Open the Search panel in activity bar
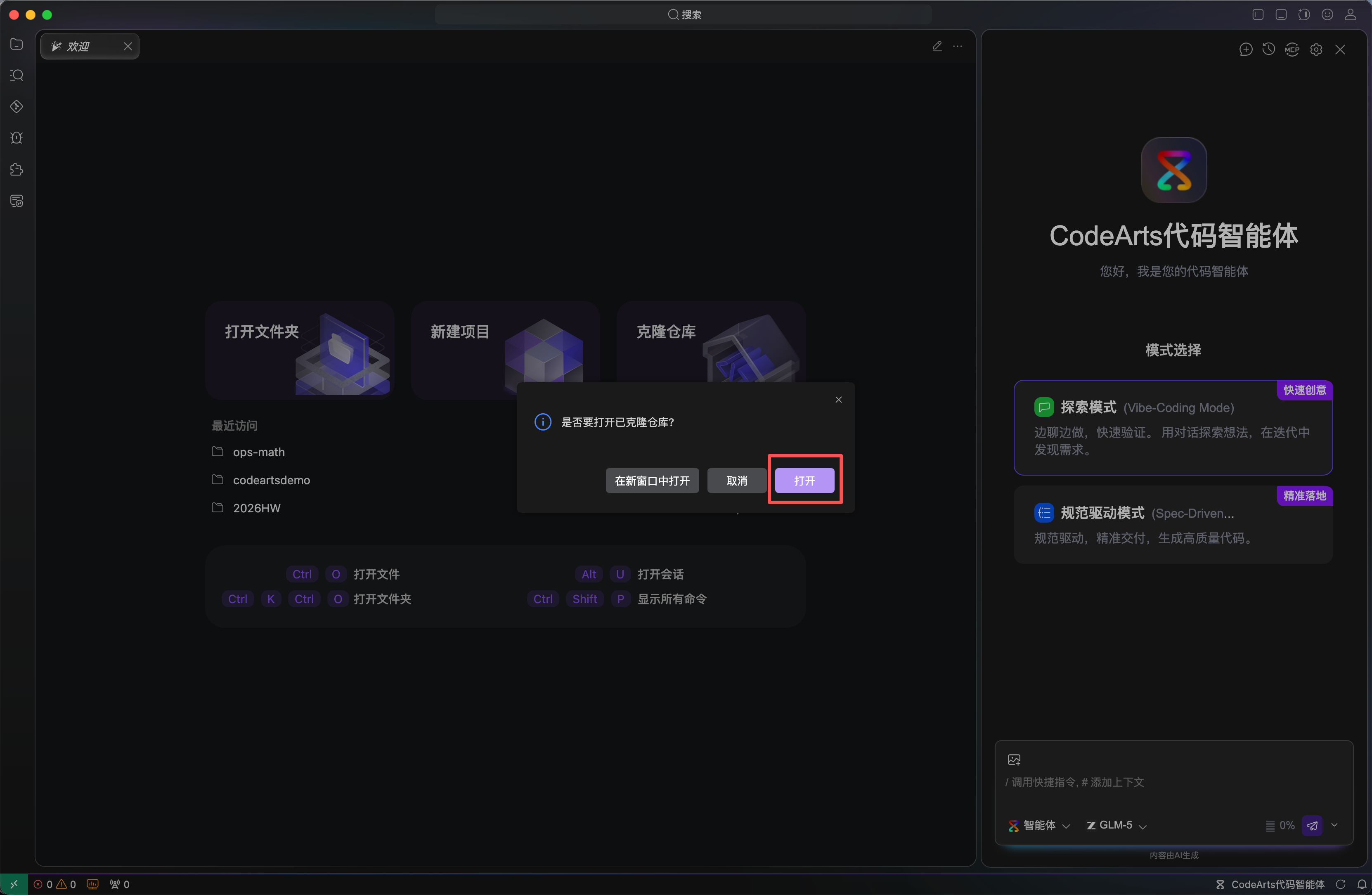The height and width of the screenshot is (895, 1372). coord(17,76)
